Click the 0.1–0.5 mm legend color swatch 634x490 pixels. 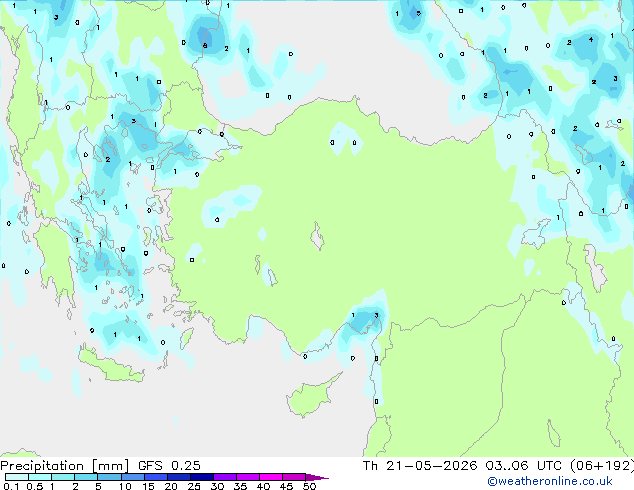(x=17, y=477)
